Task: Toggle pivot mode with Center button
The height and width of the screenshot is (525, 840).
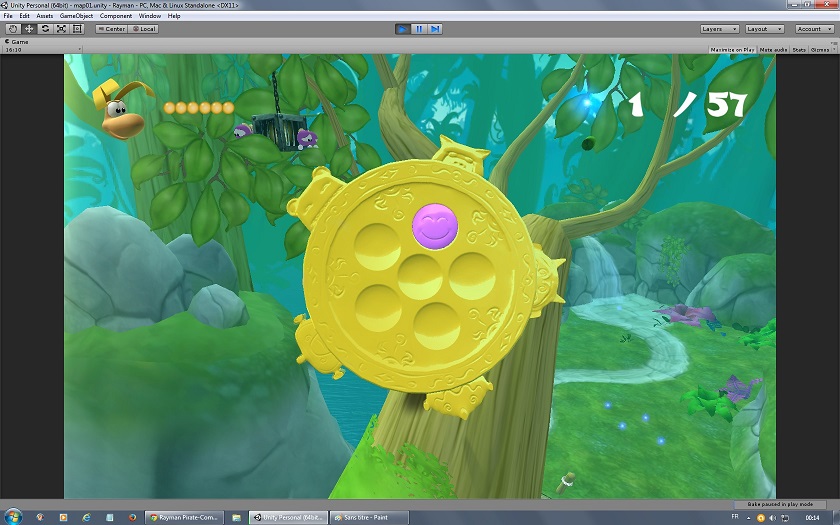Action: pos(111,29)
